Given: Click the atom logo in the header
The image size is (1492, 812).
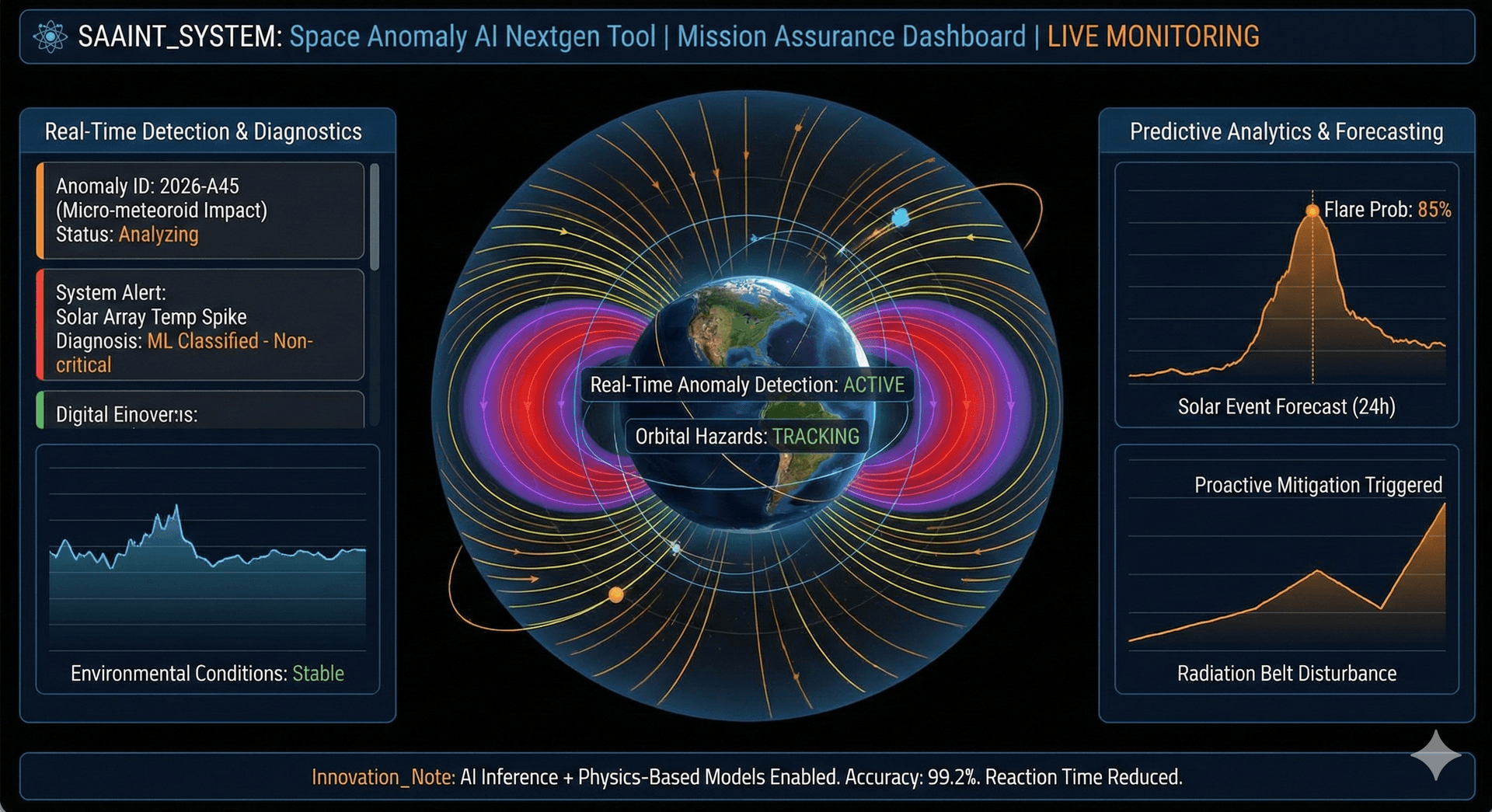Looking at the screenshot, I should click(x=50, y=36).
